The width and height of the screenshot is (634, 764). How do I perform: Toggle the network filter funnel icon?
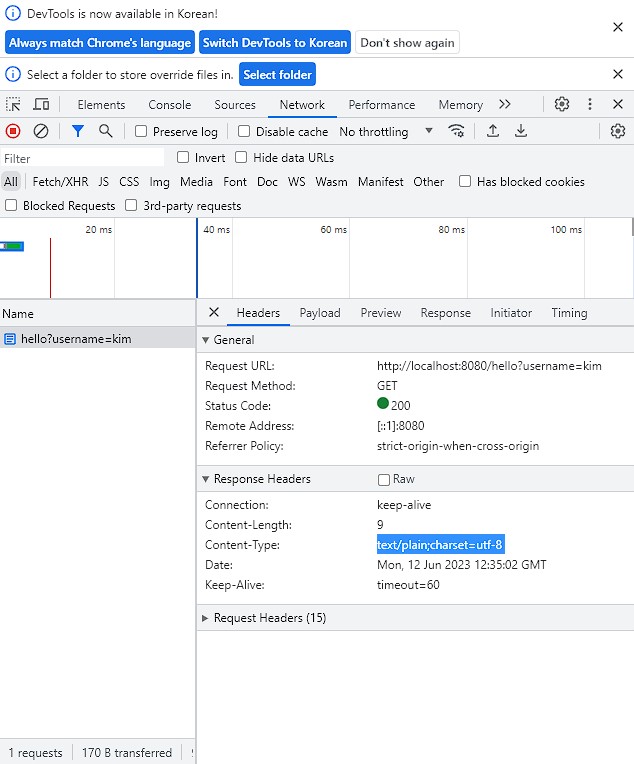77,131
